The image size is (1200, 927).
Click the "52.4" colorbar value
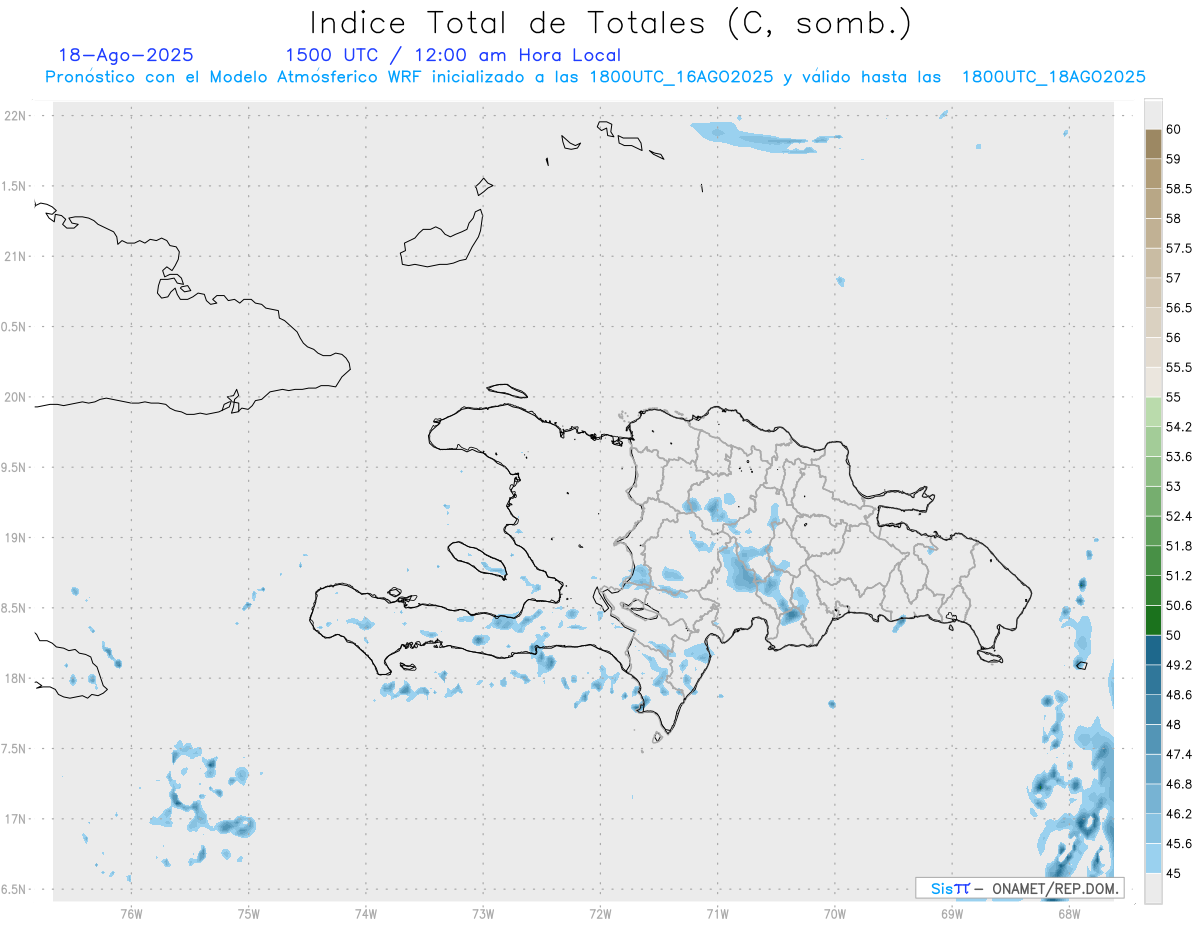point(1179,516)
